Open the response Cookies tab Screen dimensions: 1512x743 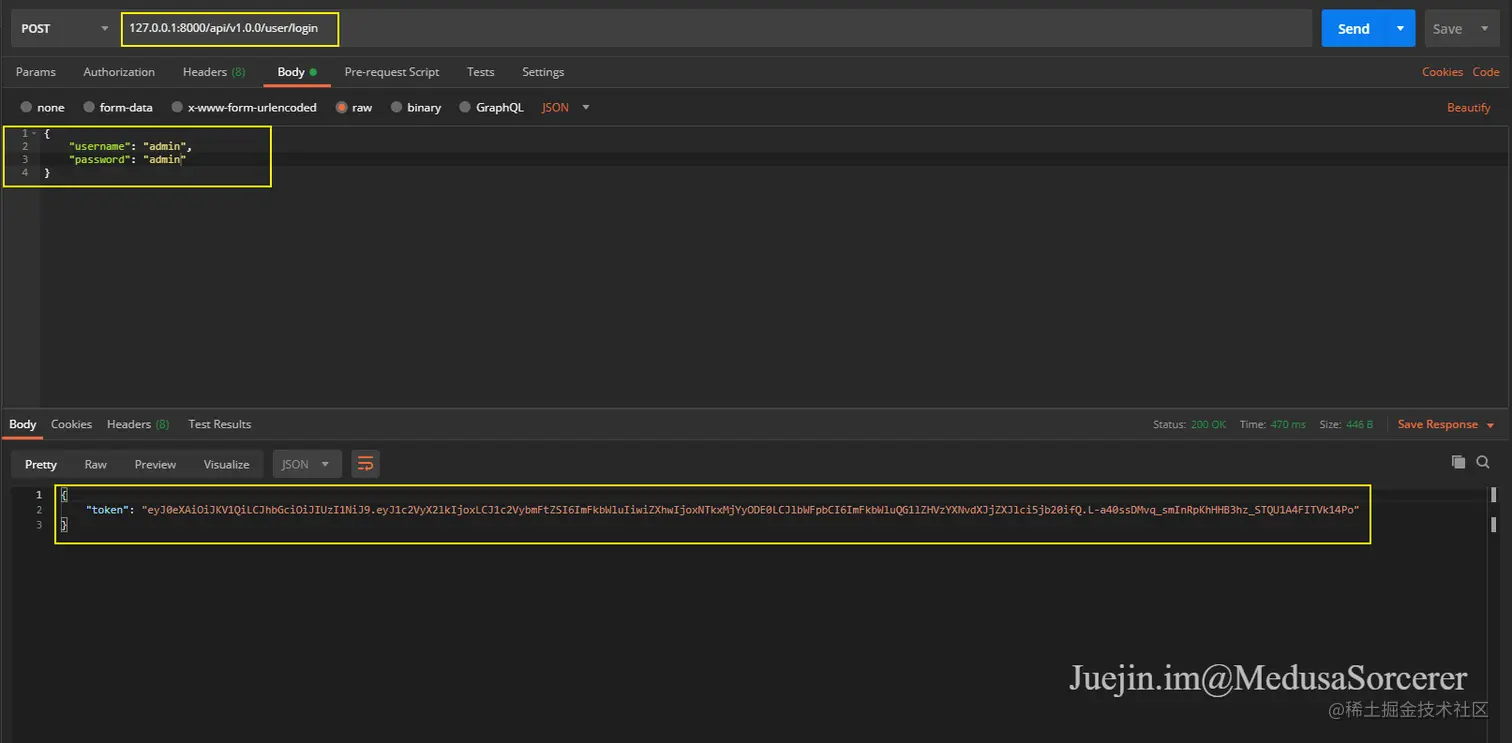point(71,424)
